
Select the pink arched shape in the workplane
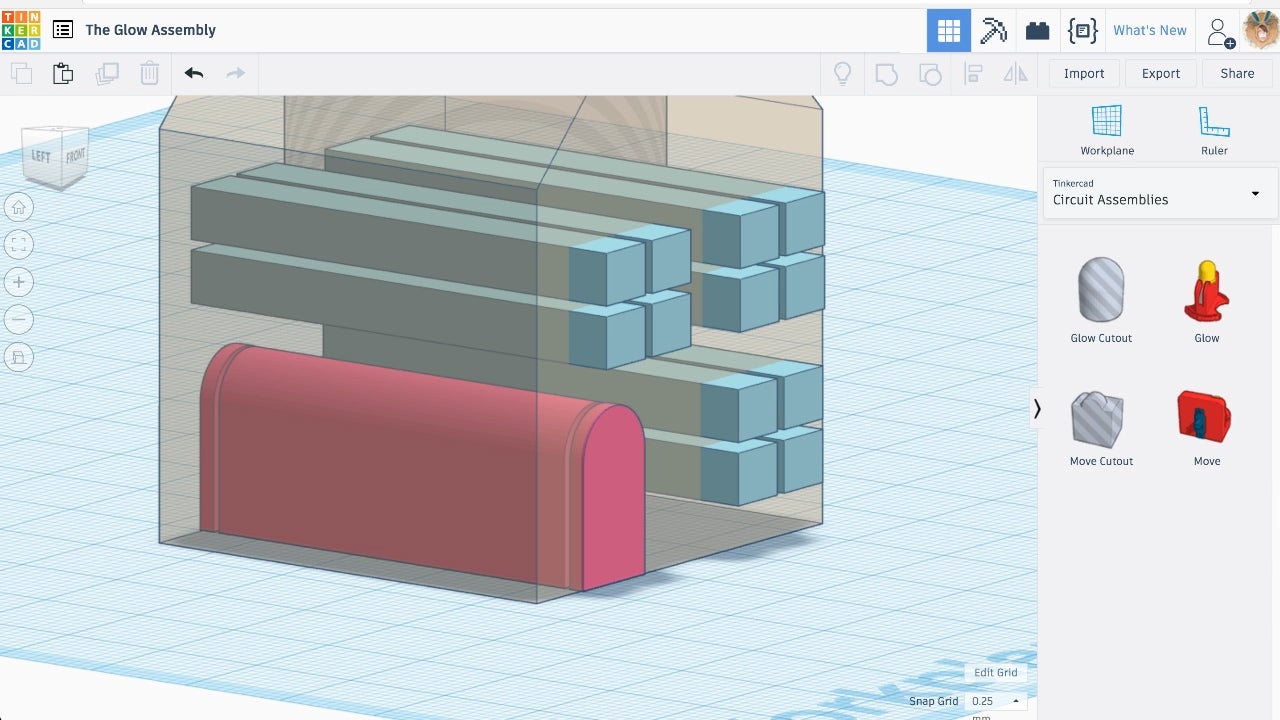pyautogui.click(x=420, y=465)
